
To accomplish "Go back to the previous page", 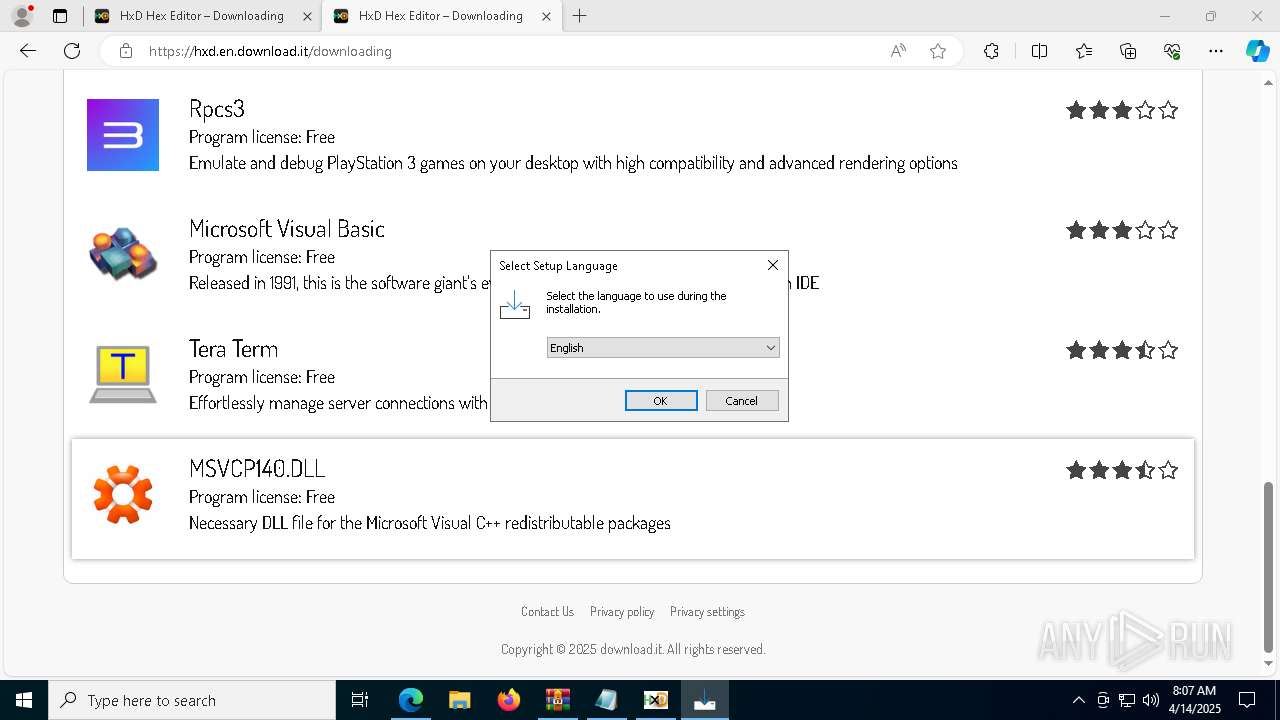I will [x=28, y=51].
